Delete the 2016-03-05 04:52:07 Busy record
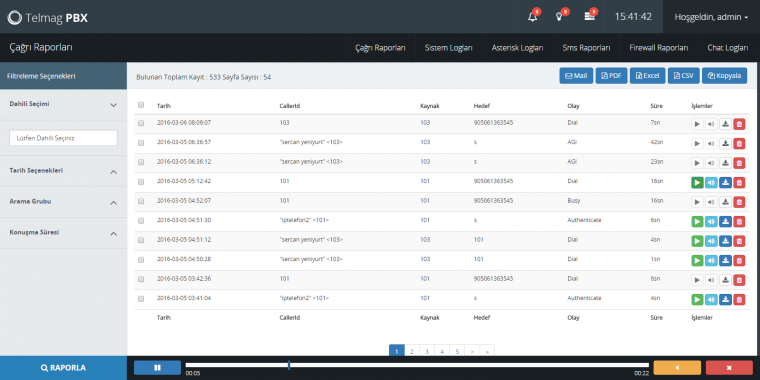 [x=739, y=202]
